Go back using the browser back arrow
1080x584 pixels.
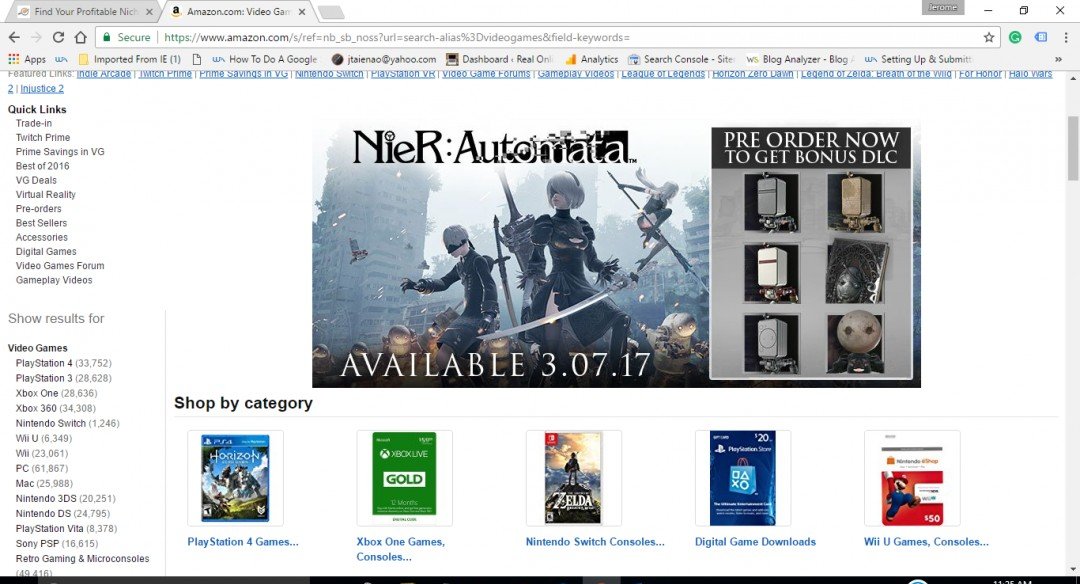pos(14,37)
